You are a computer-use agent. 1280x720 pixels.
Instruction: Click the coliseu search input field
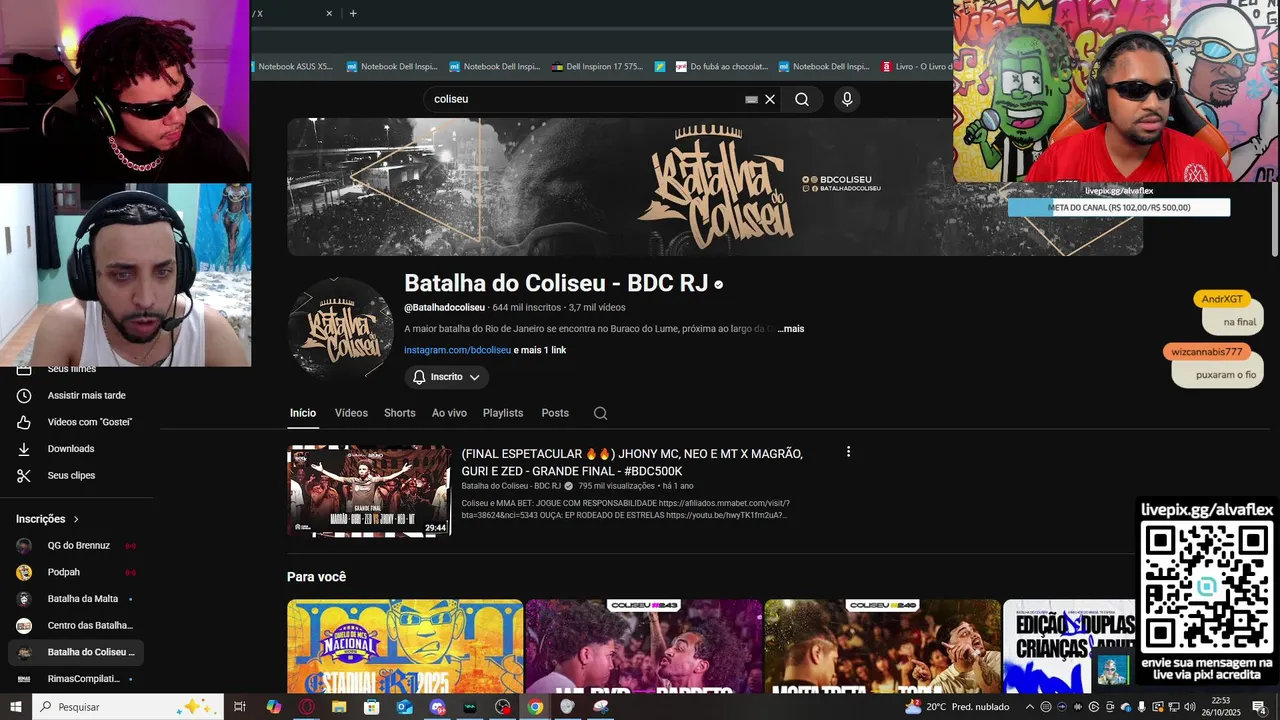pyautogui.click(x=585, y=99)
